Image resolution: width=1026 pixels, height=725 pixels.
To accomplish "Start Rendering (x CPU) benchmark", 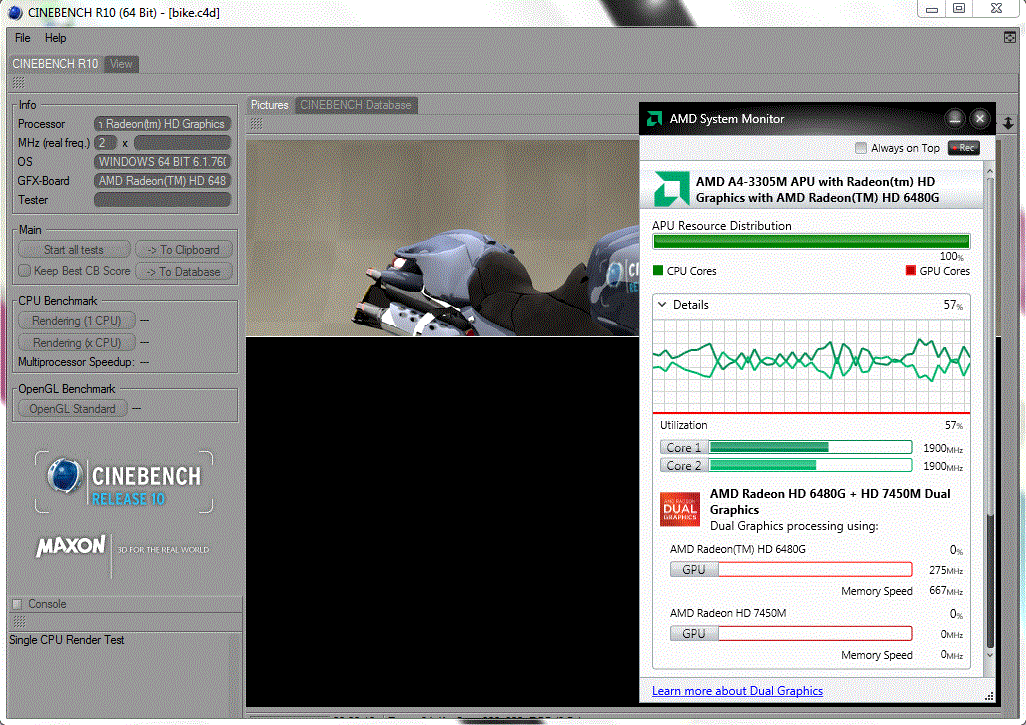I will 77,342.
